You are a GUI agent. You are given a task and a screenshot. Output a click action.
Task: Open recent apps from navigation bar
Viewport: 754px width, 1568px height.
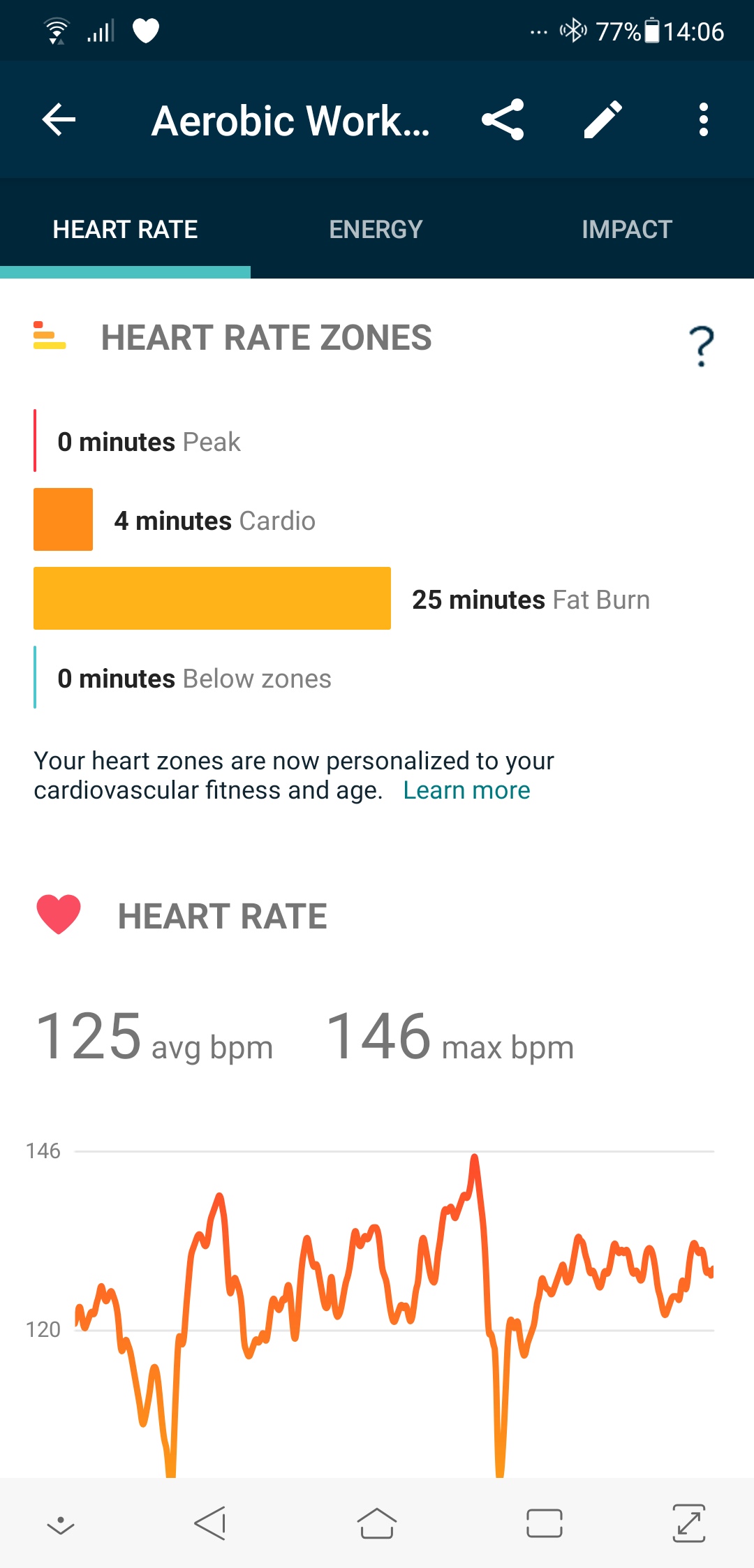544,1523
